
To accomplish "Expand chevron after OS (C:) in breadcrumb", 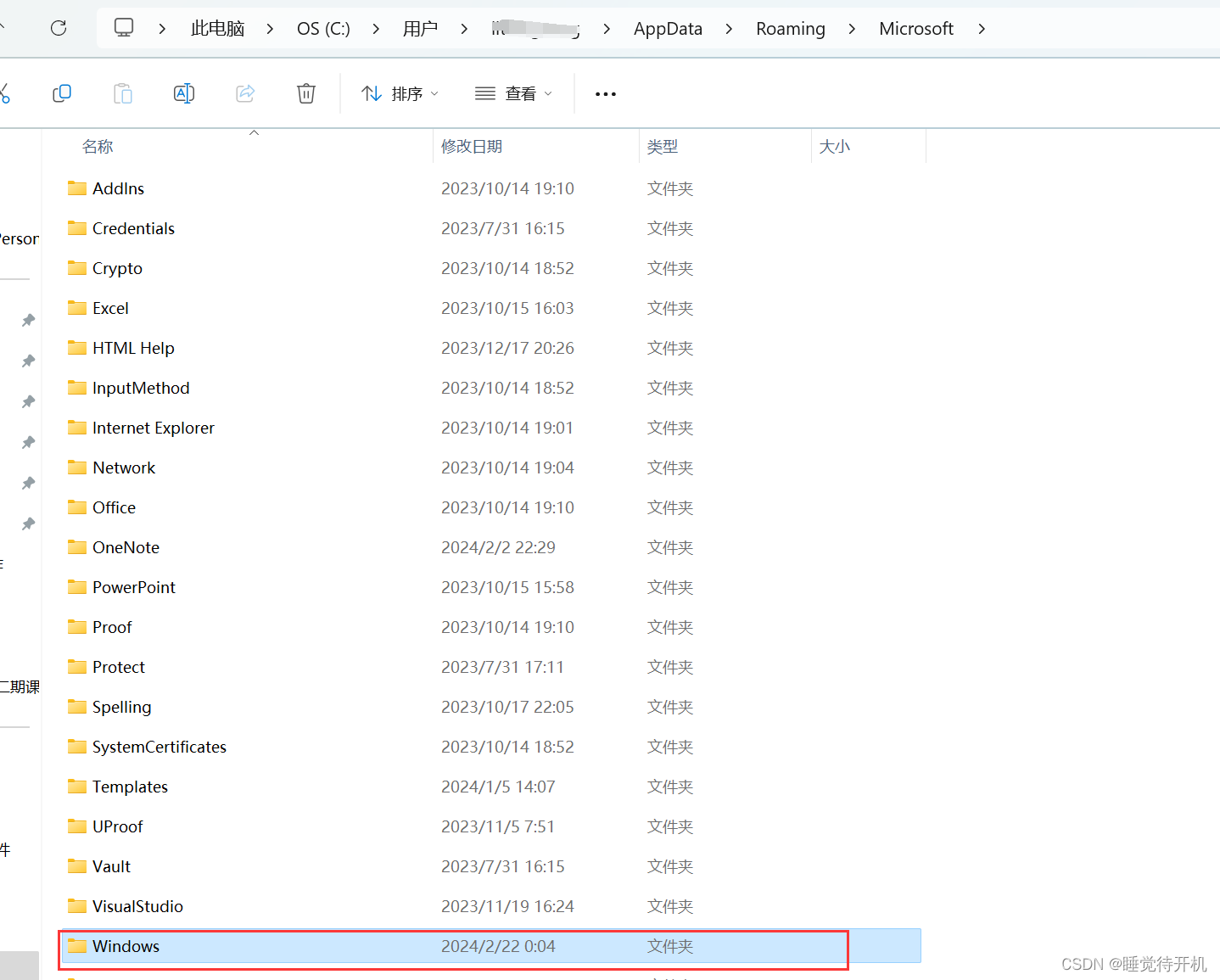I will coord(376,29).
